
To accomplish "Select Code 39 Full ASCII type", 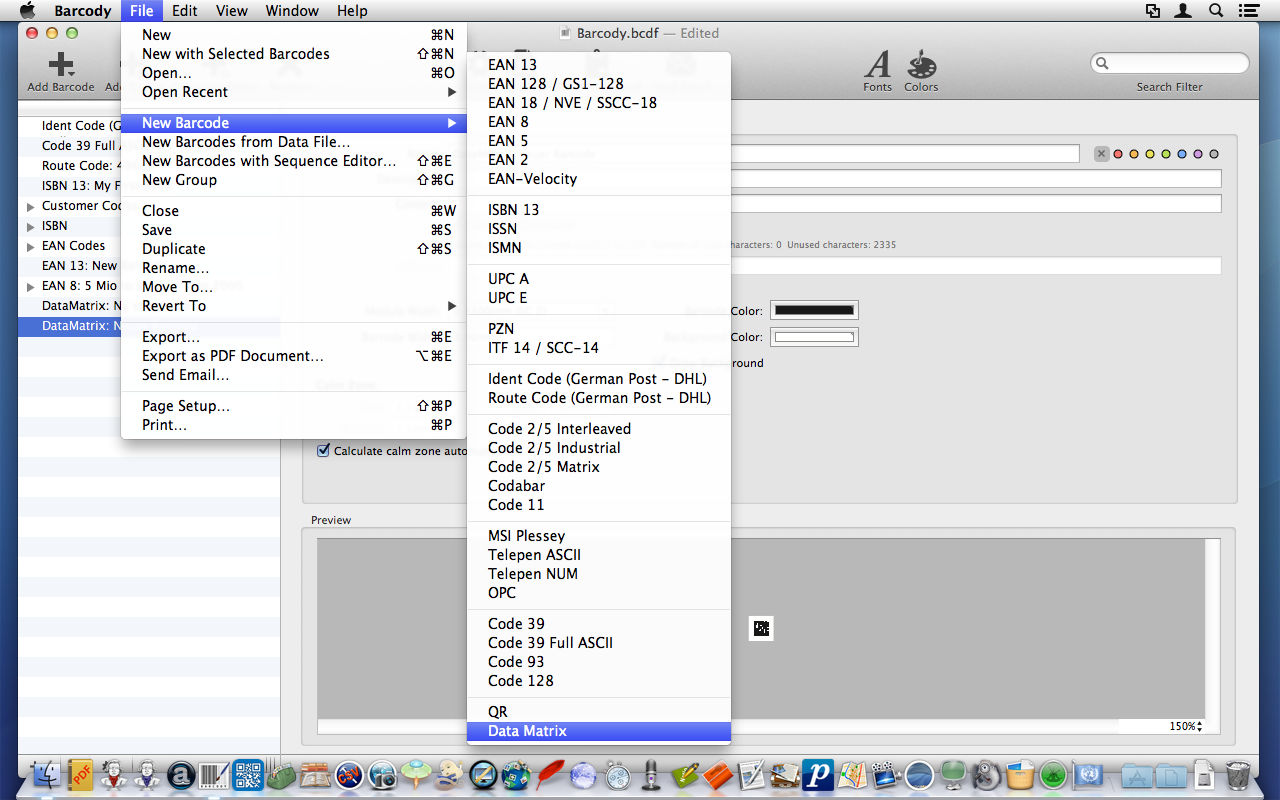I will tap(599, 643).
